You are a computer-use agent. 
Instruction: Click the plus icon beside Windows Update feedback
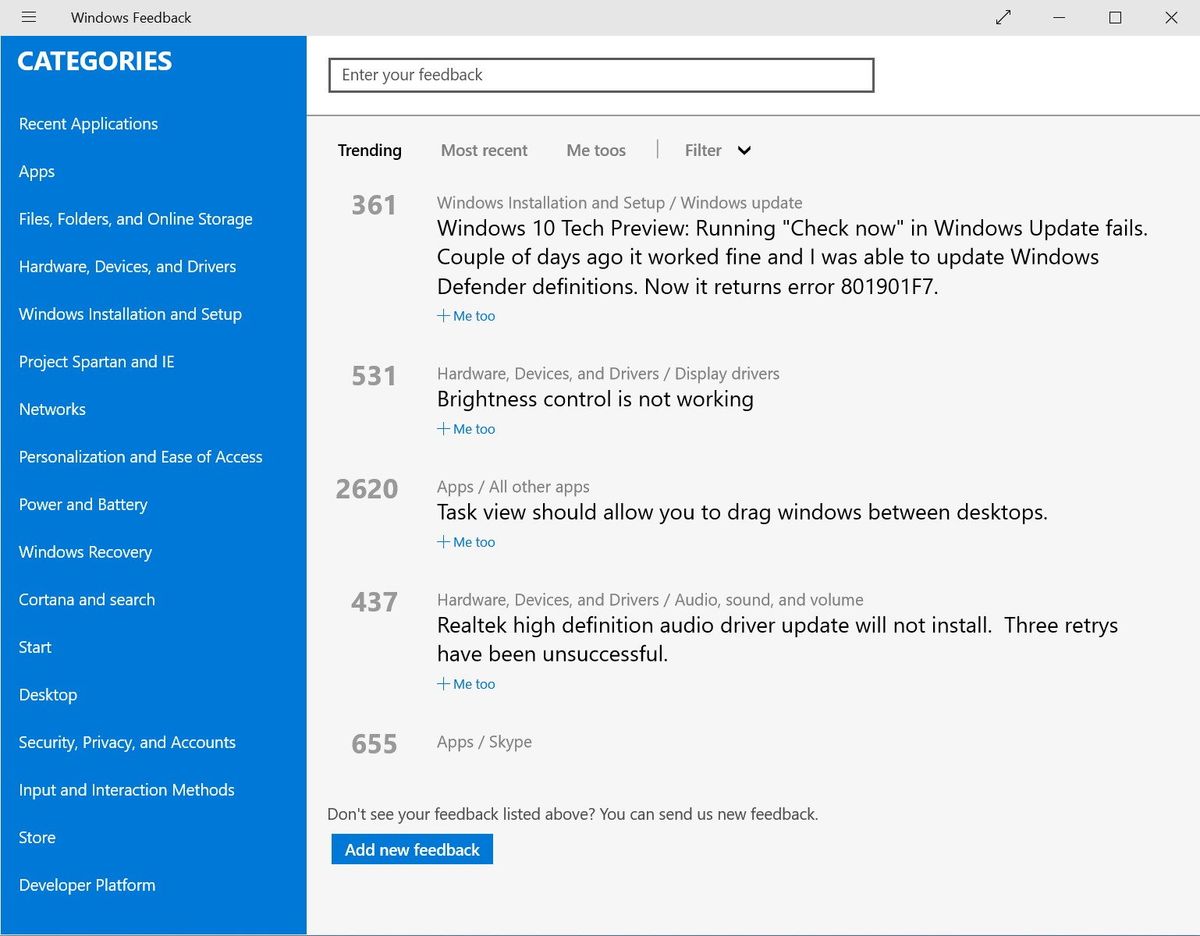point(441,316)
